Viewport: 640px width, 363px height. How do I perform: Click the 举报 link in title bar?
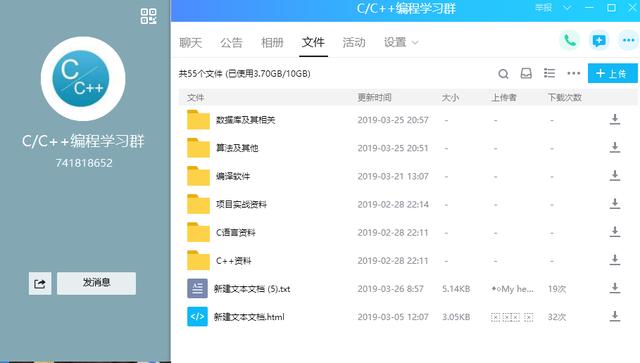click(x=543, y=8)
